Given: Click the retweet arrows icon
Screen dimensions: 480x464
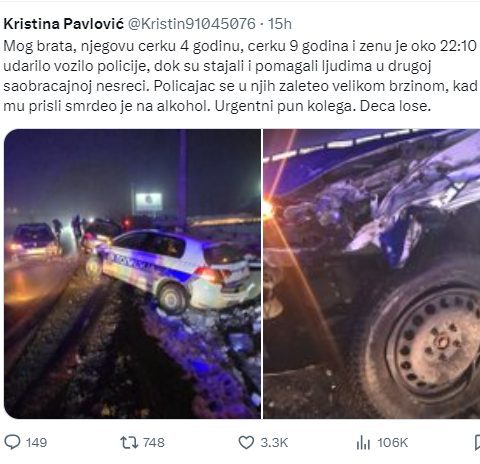Looking at the screenshot, I should (129, 443).
